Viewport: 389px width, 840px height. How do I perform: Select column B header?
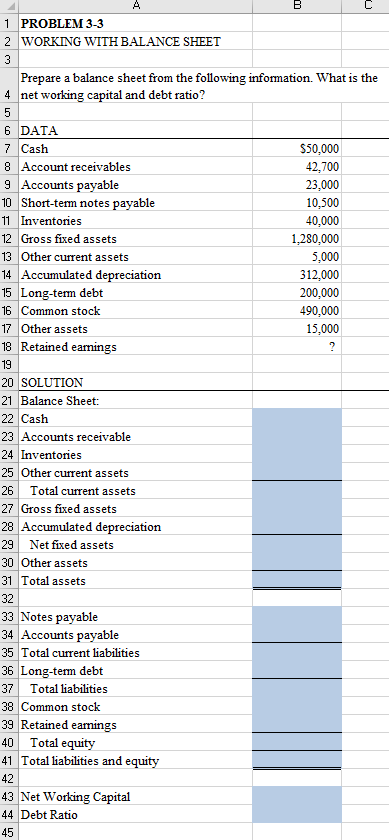[x=297, y=6]
